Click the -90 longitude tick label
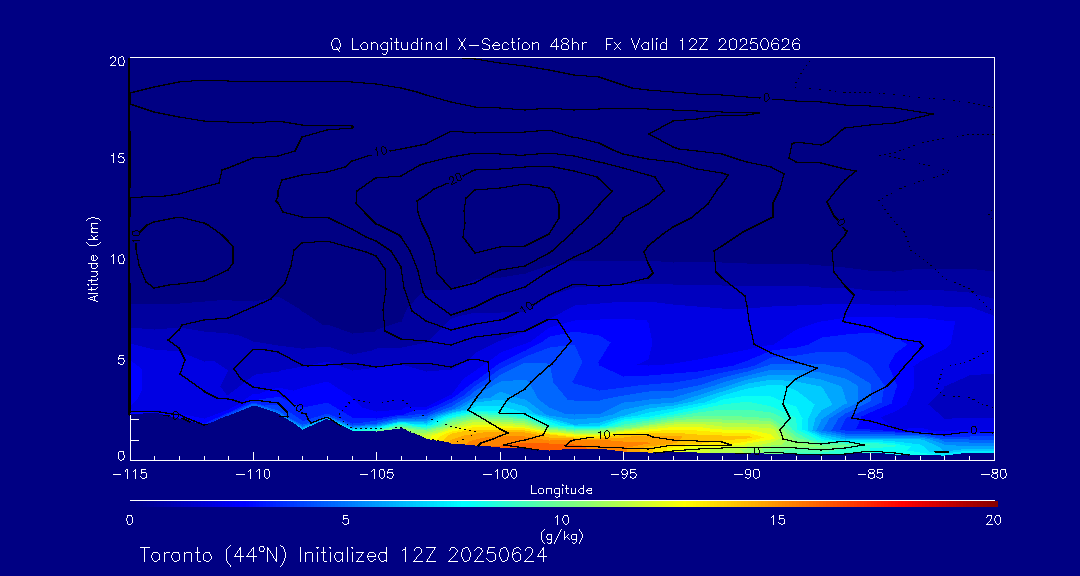Viewport: 1080px width, 576px height. (x=747, y=475)
